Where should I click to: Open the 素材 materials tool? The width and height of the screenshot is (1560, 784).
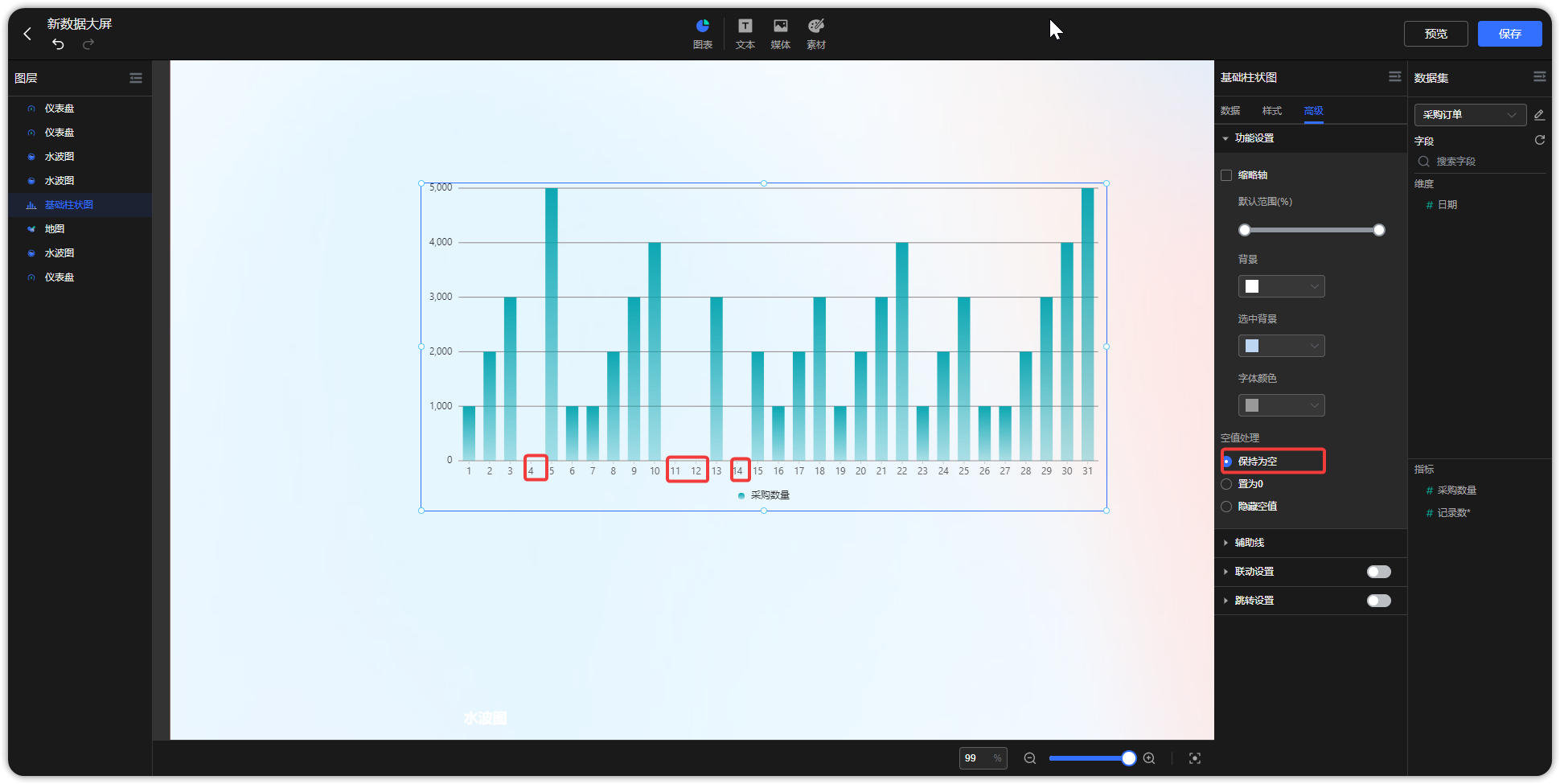click(816, 34)
